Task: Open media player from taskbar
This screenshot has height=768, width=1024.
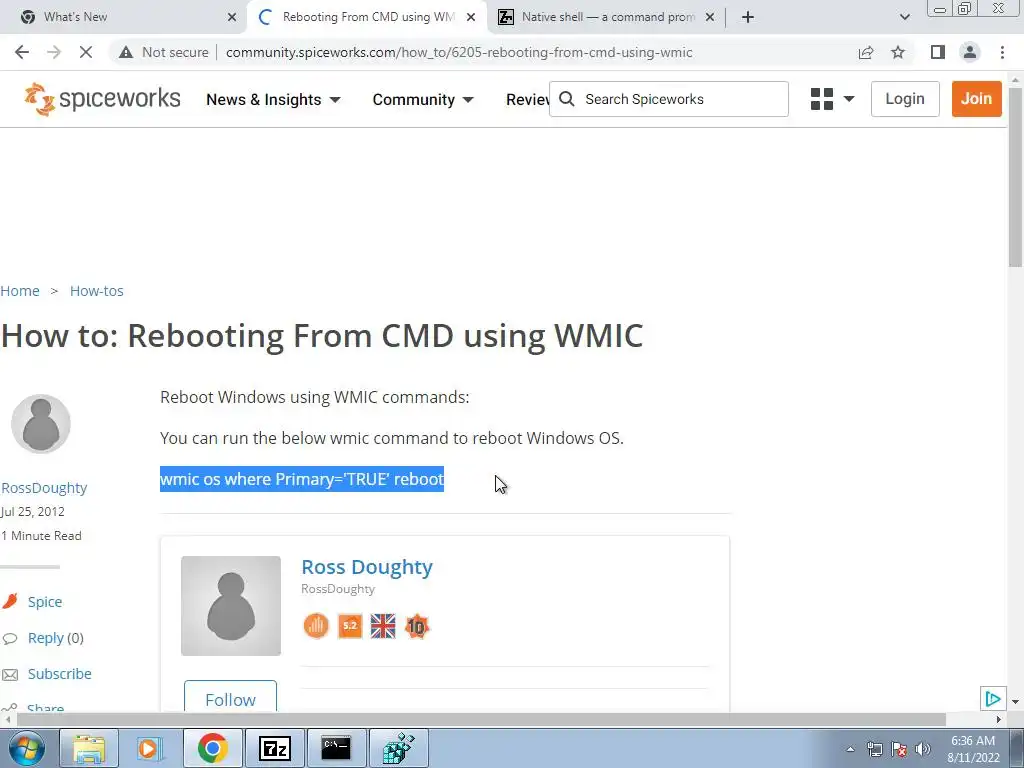Action: click(150, 748)
